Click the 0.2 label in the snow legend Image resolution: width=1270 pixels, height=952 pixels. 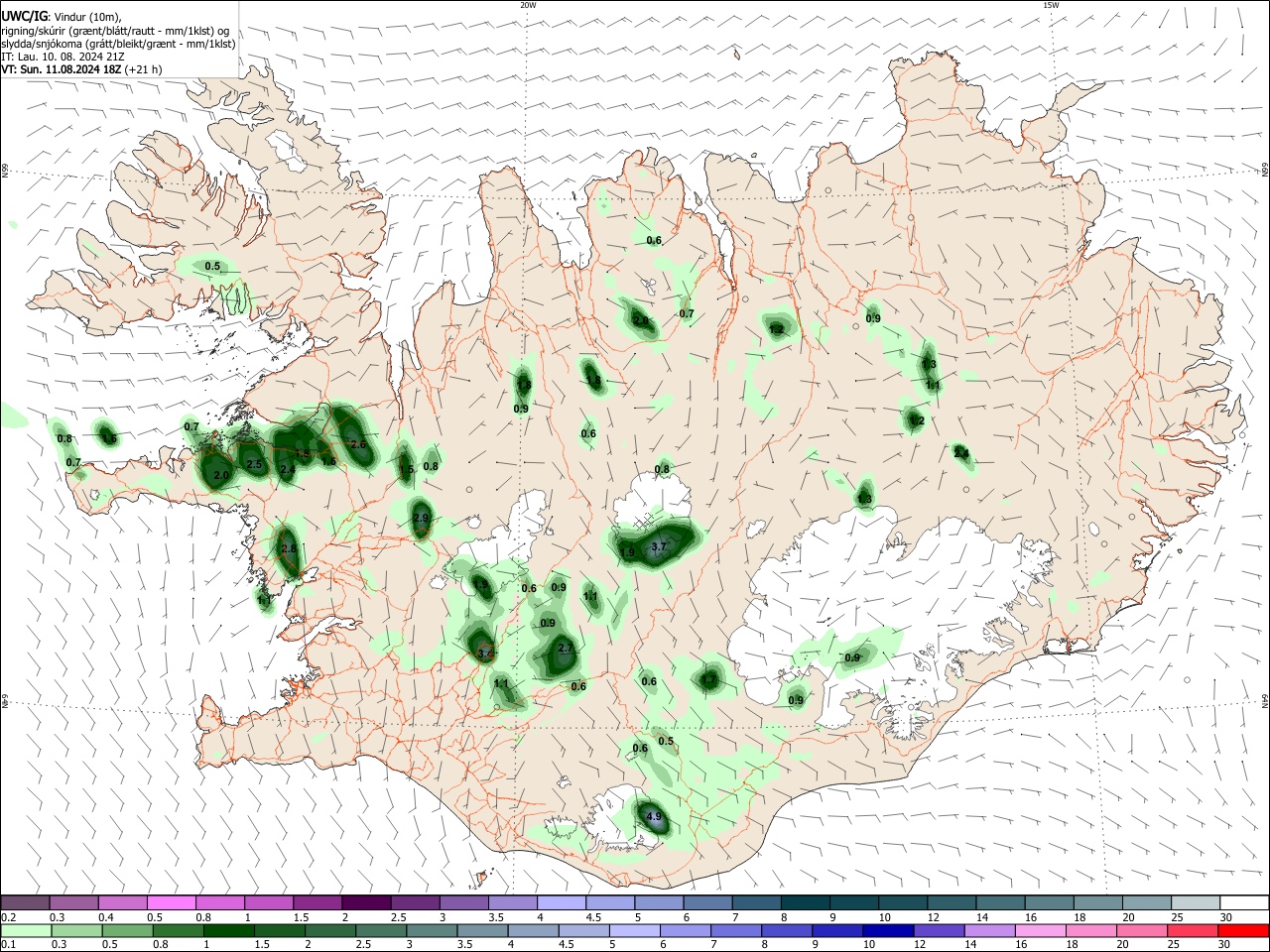click(8, 917)
